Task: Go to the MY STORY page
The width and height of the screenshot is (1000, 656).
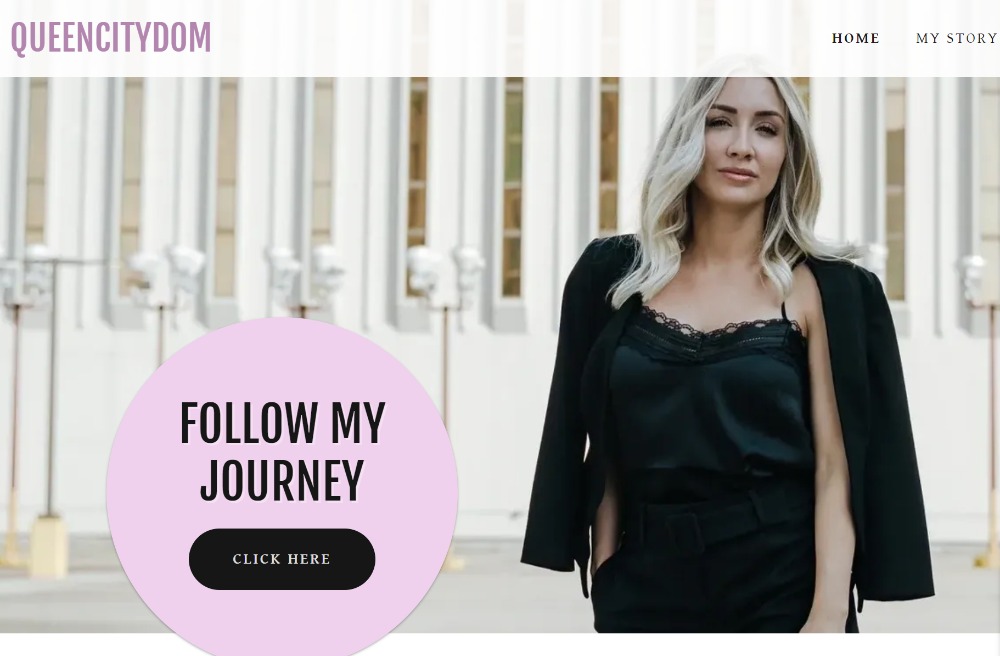Action: point(956,38)
